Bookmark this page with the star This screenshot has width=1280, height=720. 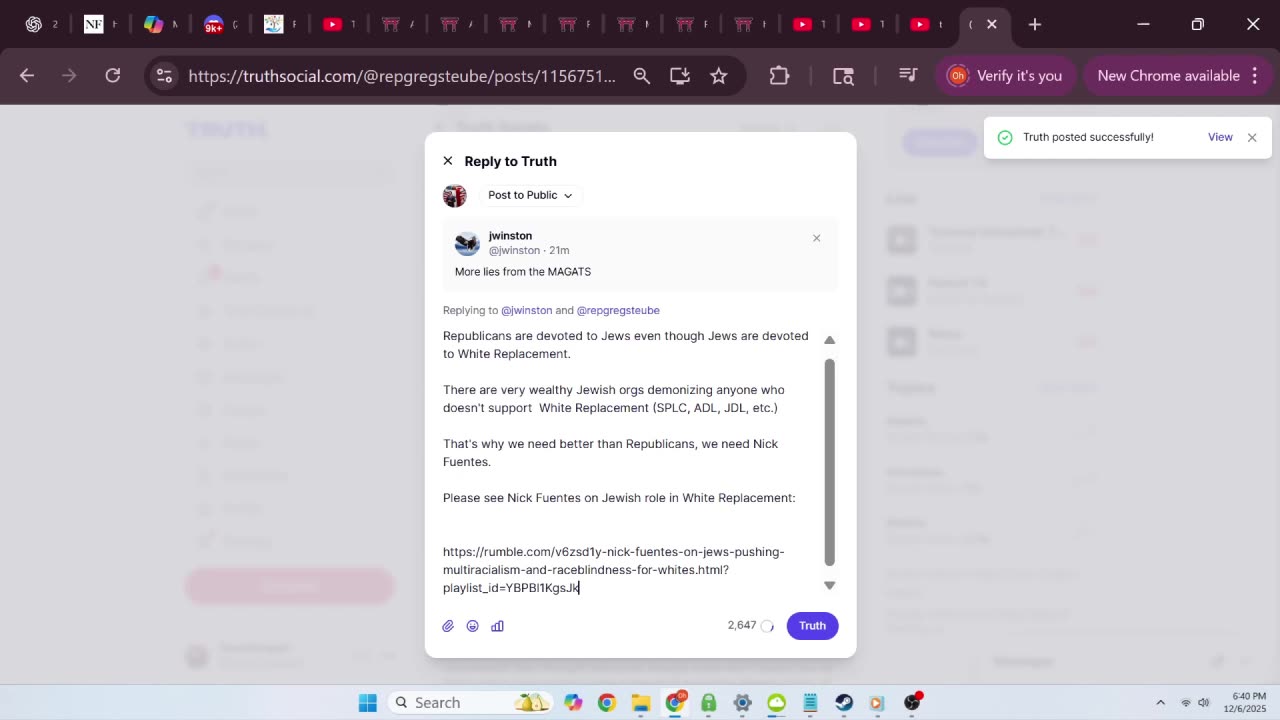718,76
